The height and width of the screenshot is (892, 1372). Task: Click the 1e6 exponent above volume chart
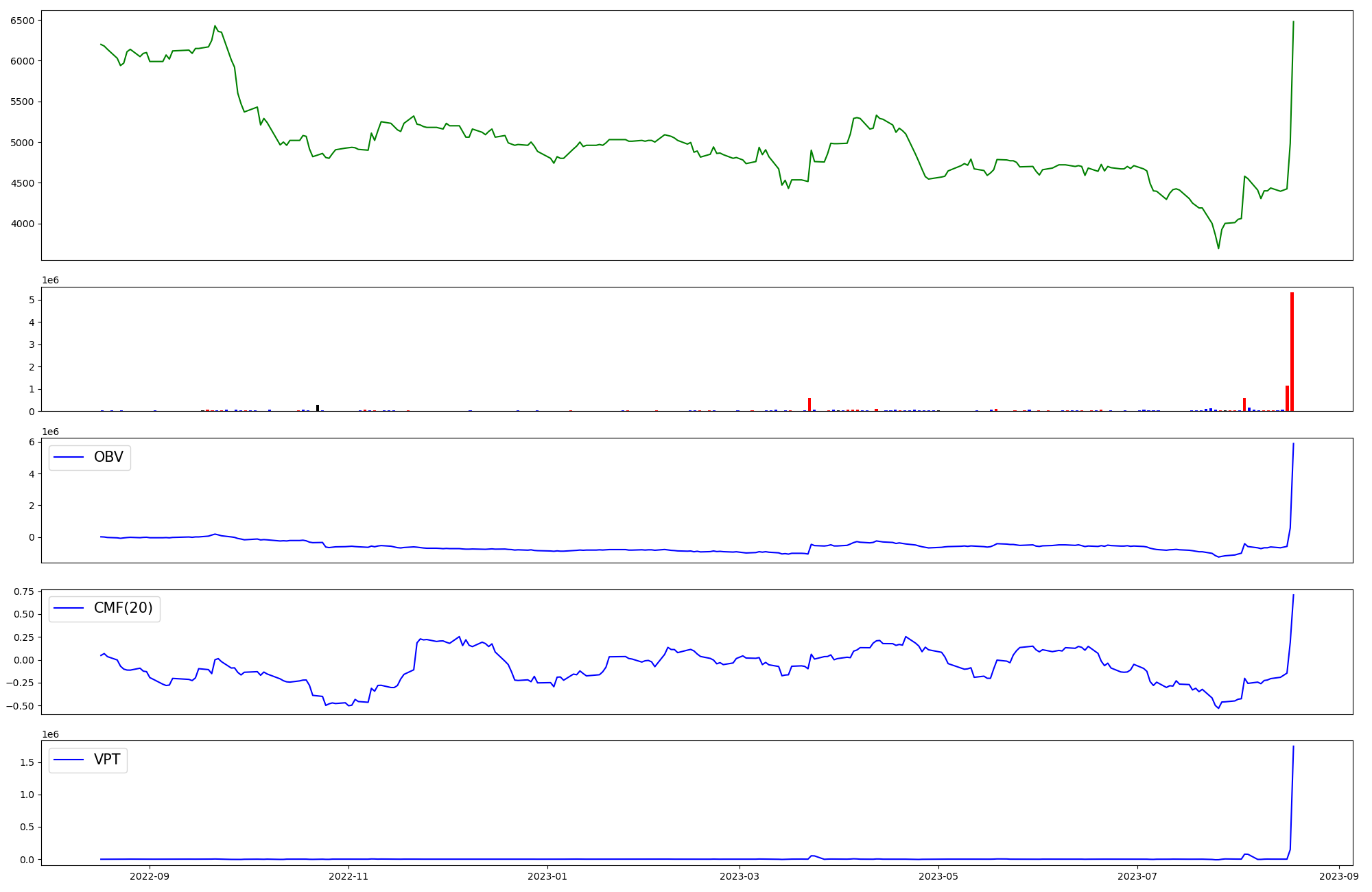coord(50,281)
